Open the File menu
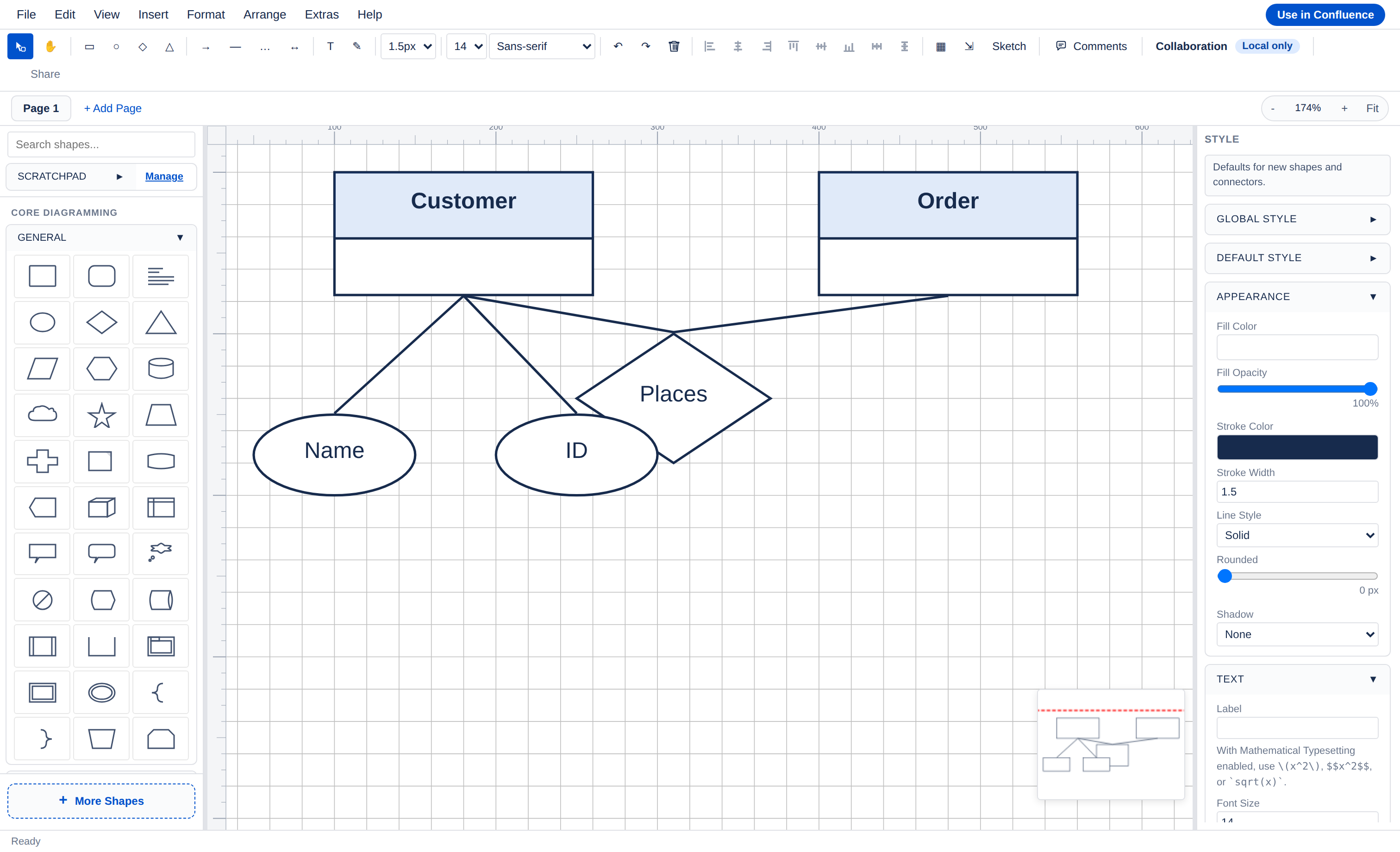Image resolution: width=1400 pixels, height=852 pixels. coord(26,15)
